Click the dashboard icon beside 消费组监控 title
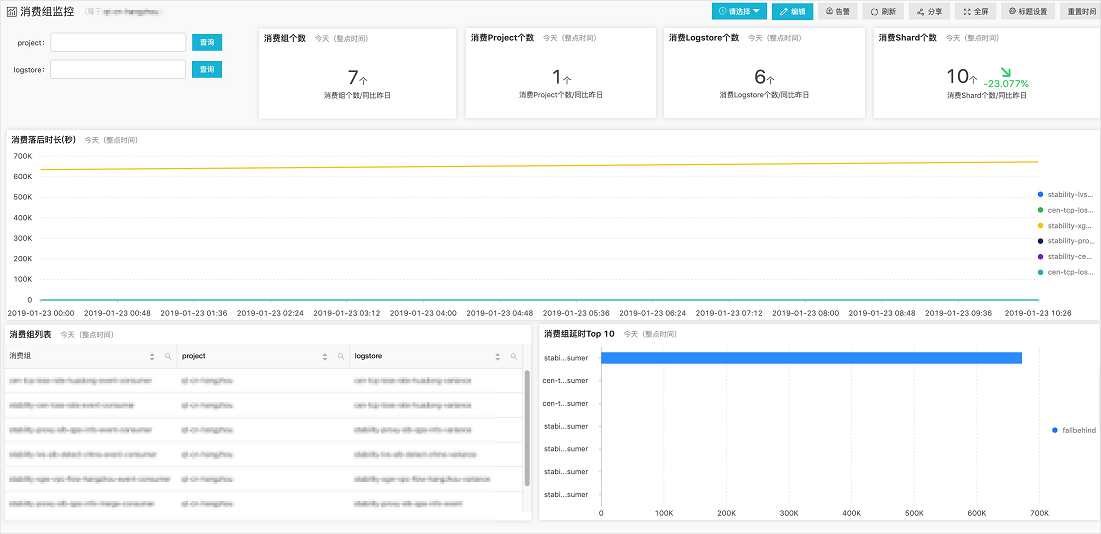Screen dimensions: 1101x534 click(11, 12)
